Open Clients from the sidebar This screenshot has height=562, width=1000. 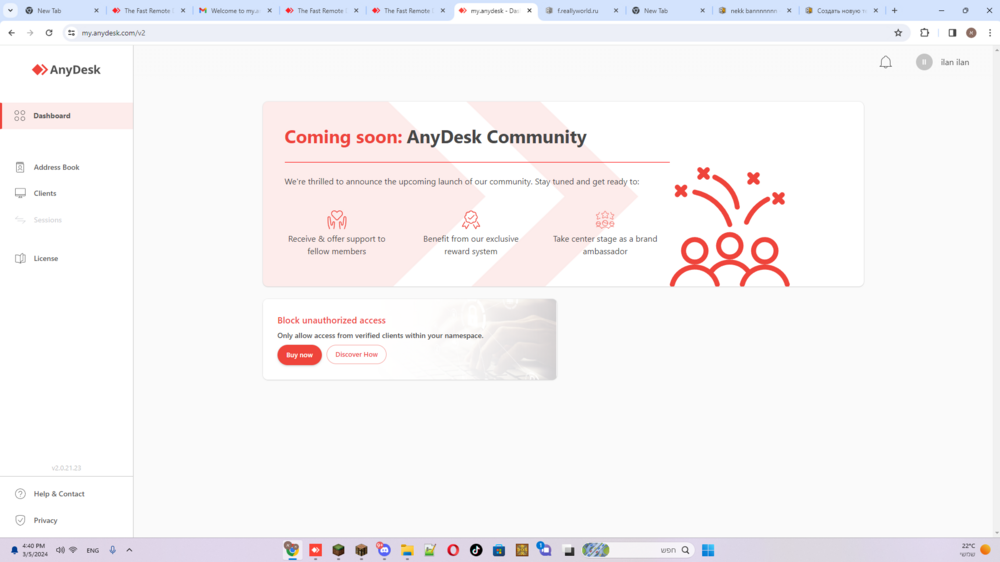(66, 193)
